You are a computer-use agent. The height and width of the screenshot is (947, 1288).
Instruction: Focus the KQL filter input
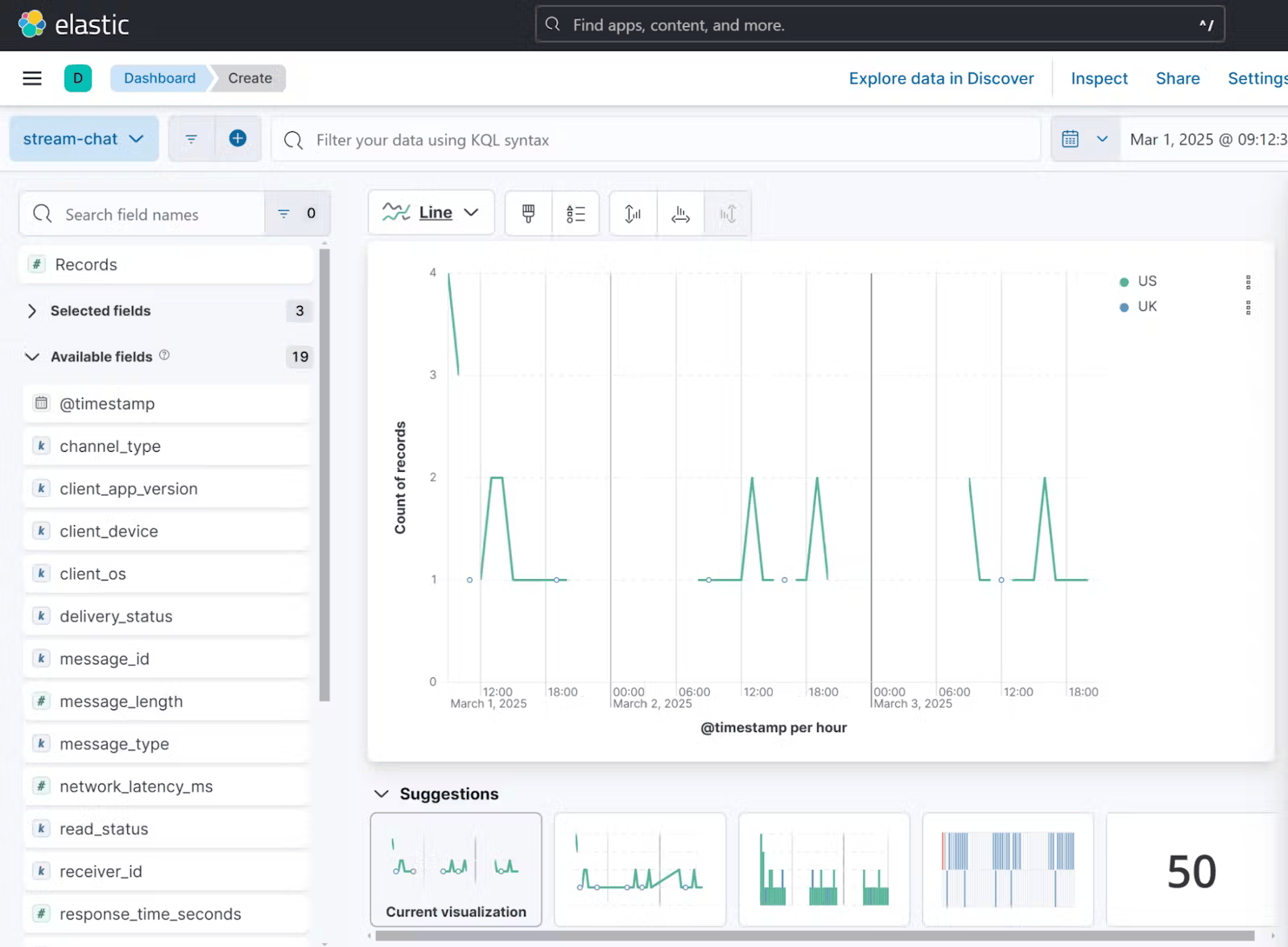click(656, 140)
